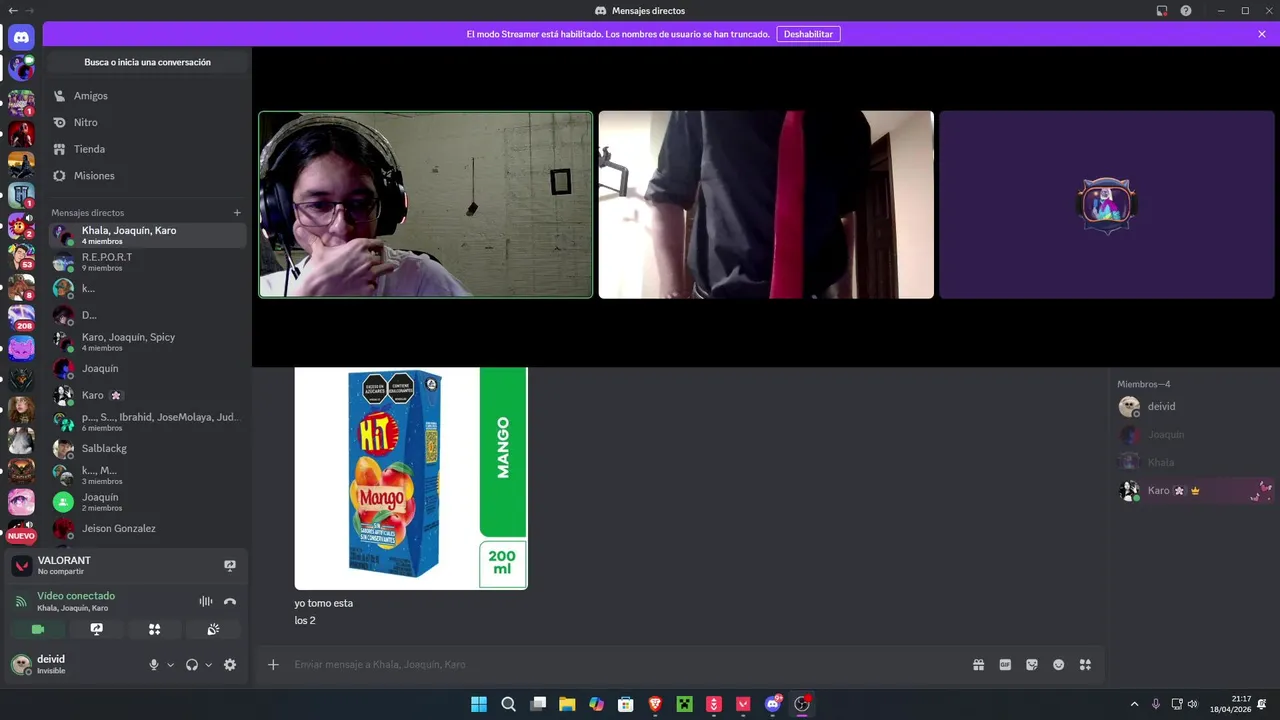Viewport: 1280px width, 720px height.
Task: Deafen headphones in user panel
Action: 192,664
